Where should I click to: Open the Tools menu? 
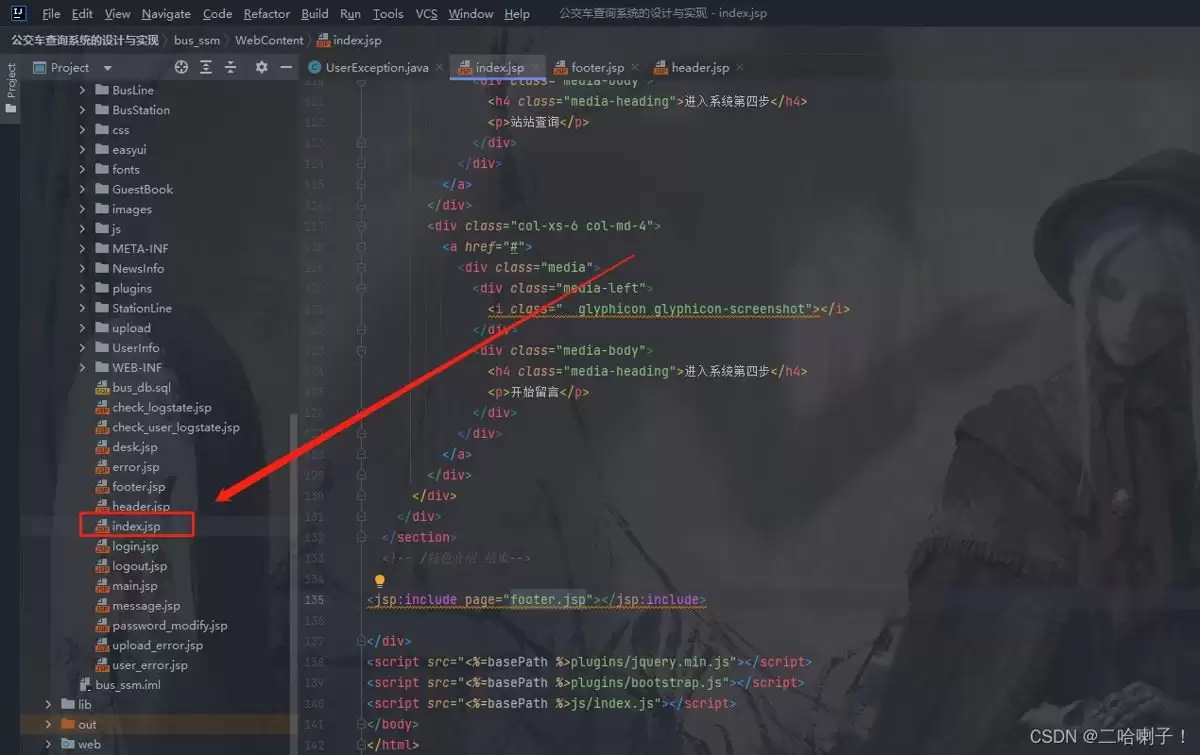click(388, 14)
